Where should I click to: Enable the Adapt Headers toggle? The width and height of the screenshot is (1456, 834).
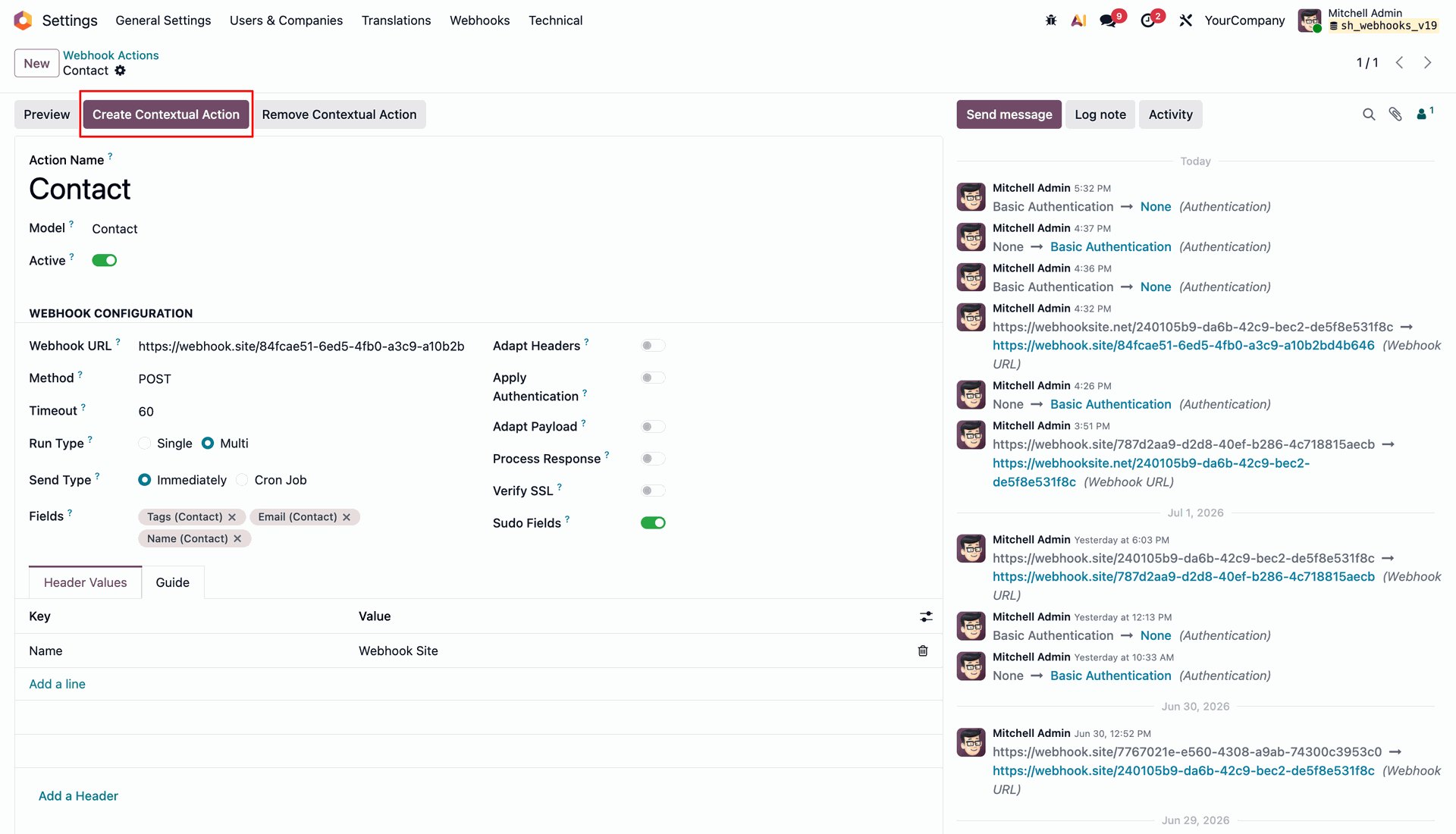pyautogui.click(x=653, y=346)
